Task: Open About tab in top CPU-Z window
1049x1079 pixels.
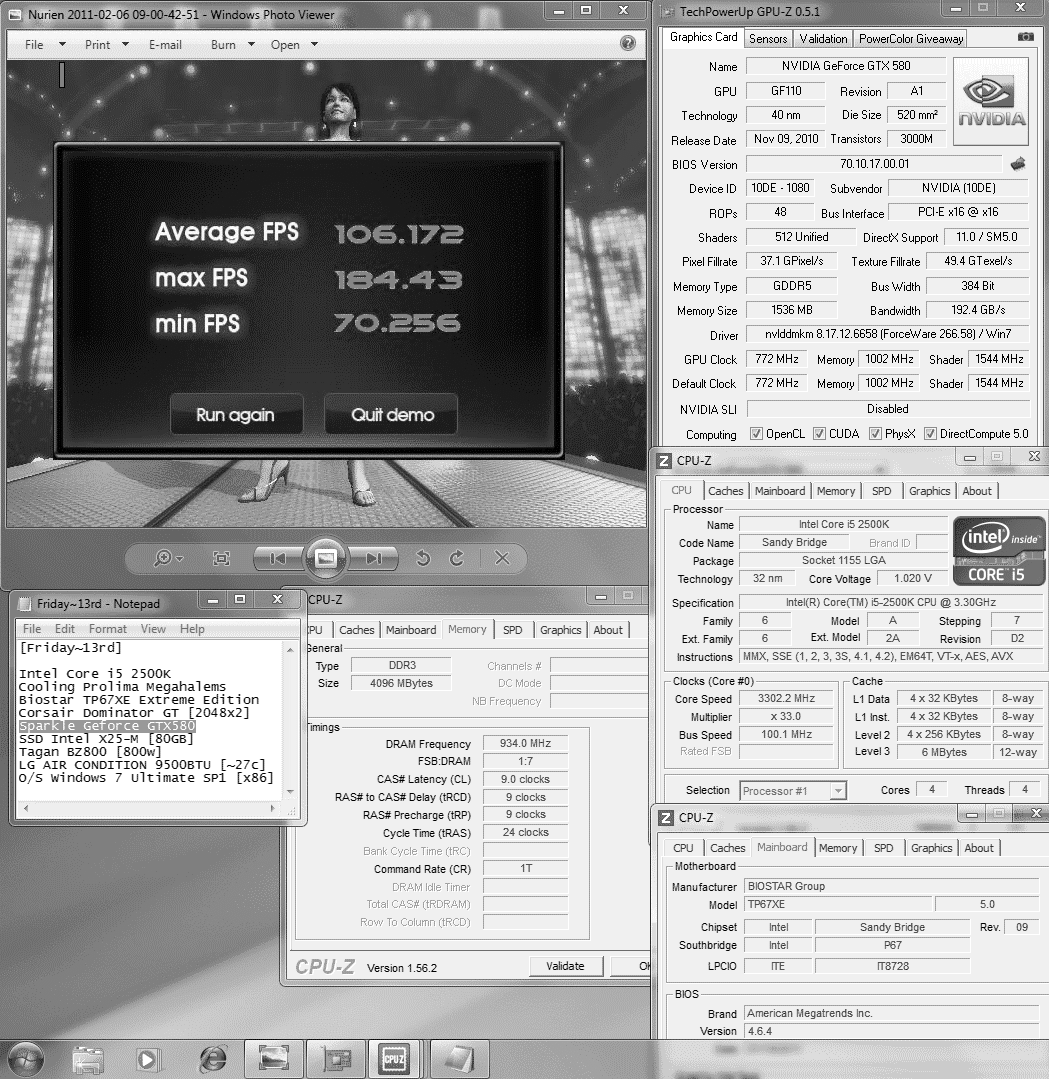Action: [977, 491]
